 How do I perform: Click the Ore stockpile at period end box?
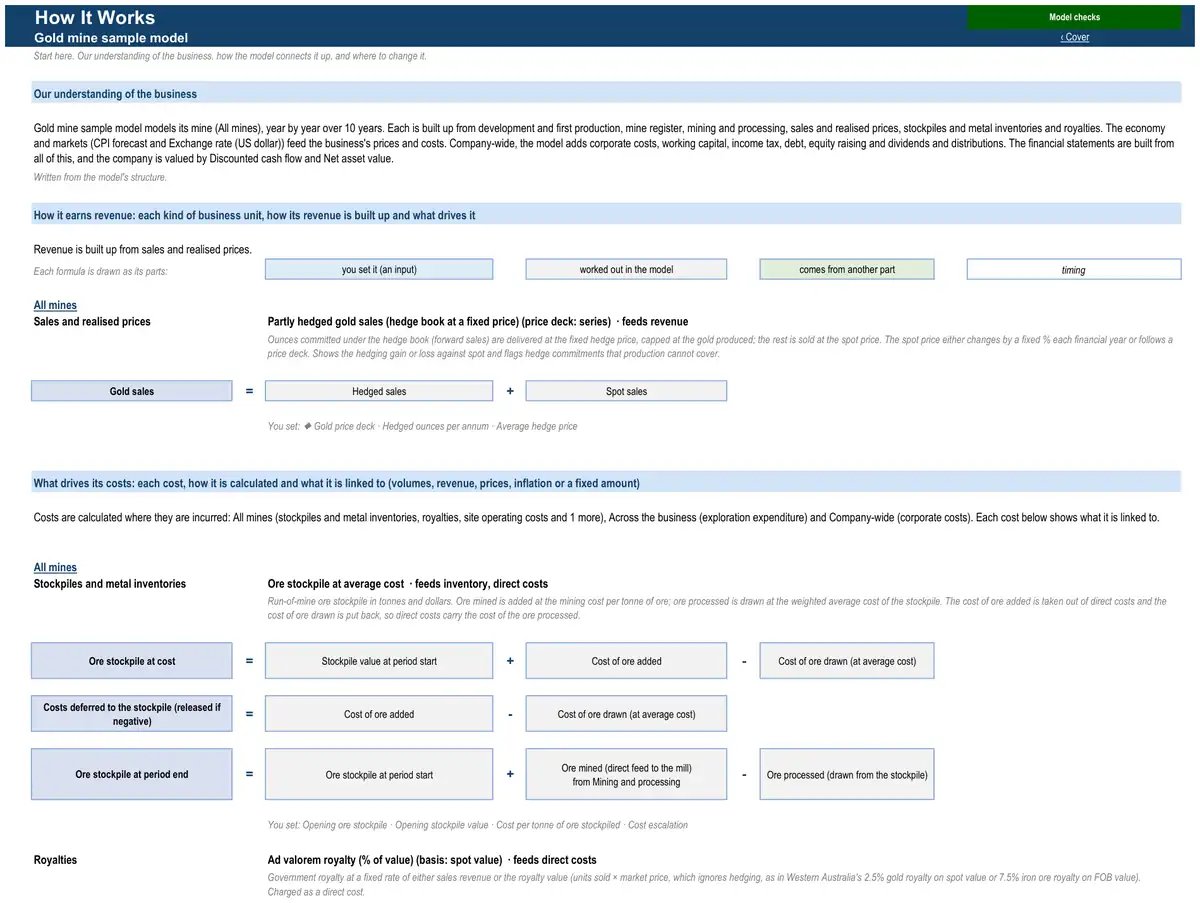[132, 774]
